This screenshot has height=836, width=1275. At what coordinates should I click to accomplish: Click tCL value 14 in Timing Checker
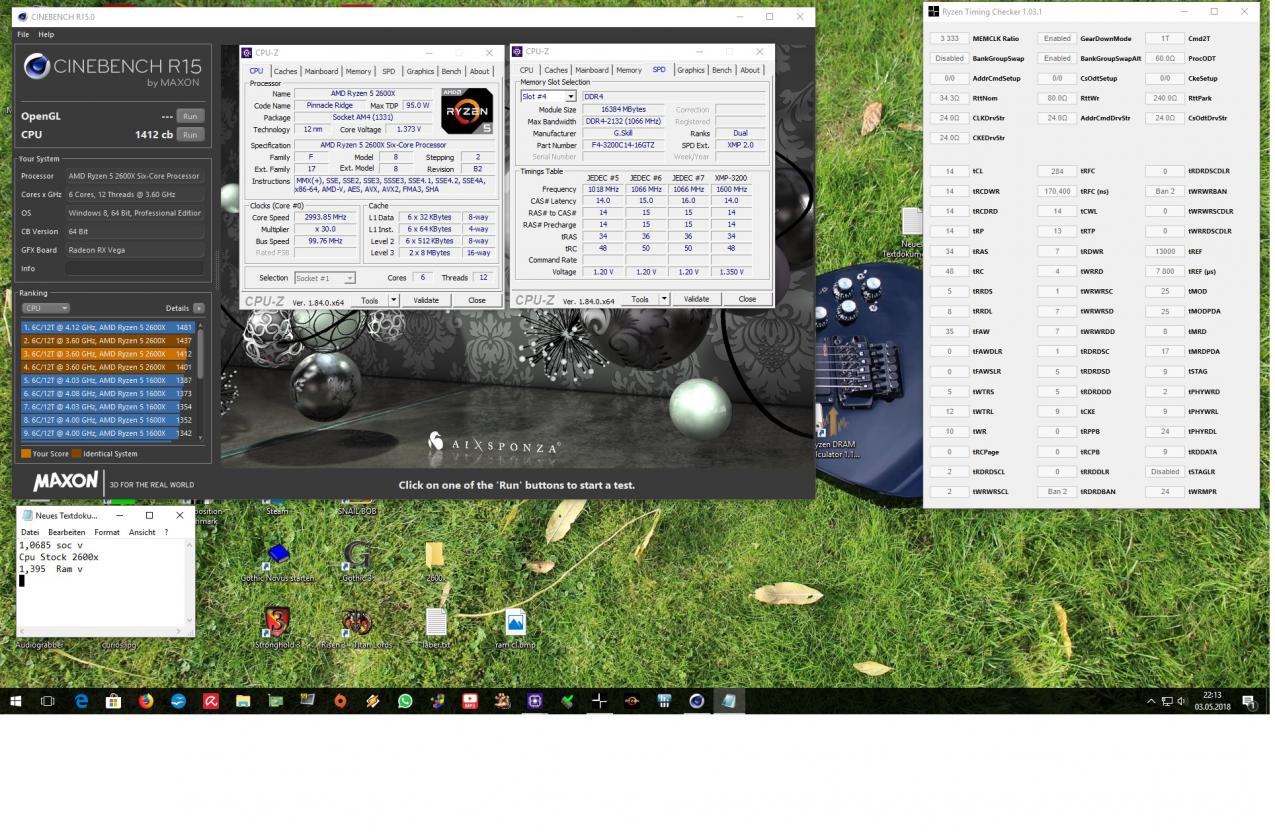tap(949, 171)
